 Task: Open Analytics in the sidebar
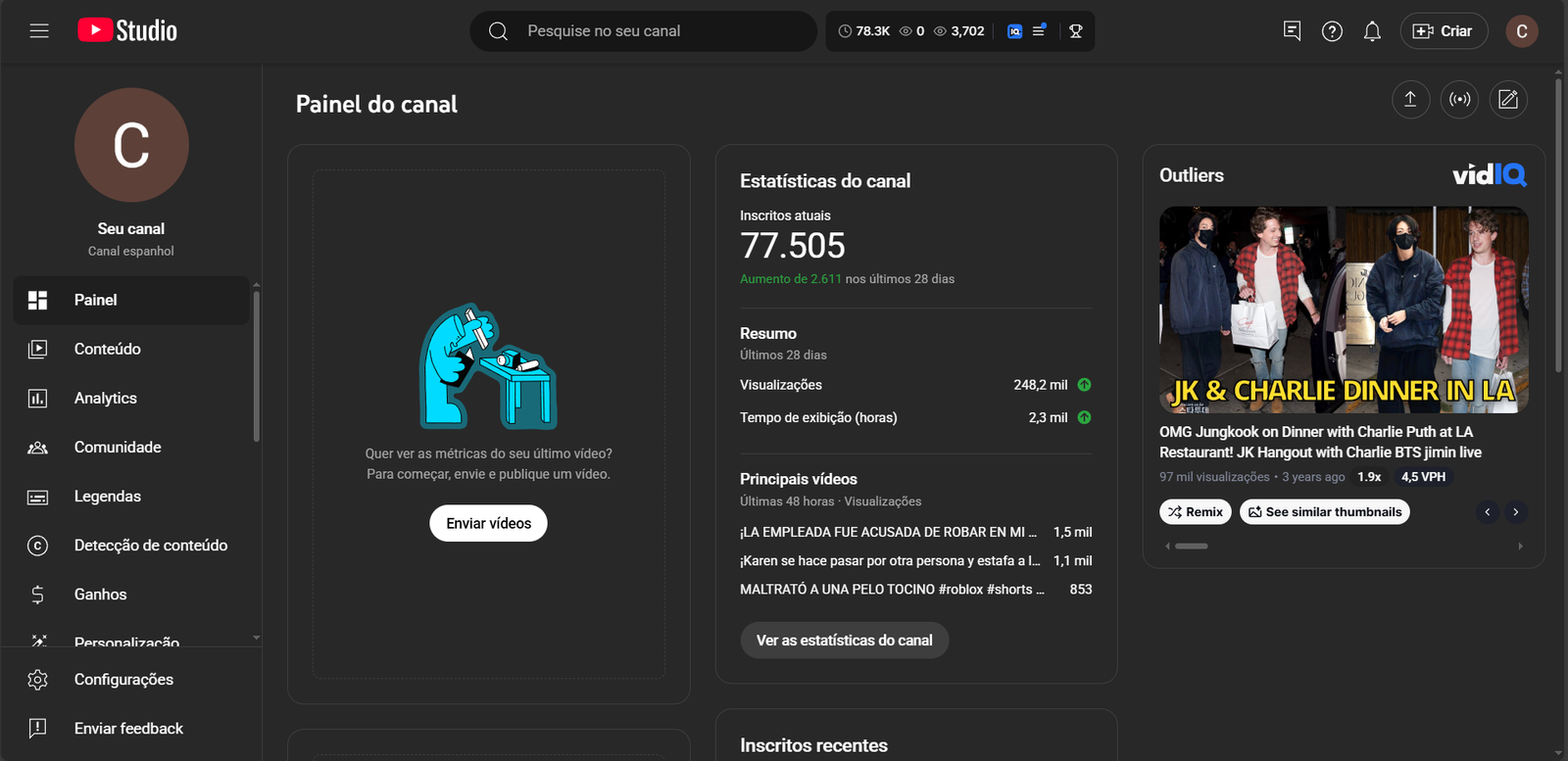click(x=131, y=398)
